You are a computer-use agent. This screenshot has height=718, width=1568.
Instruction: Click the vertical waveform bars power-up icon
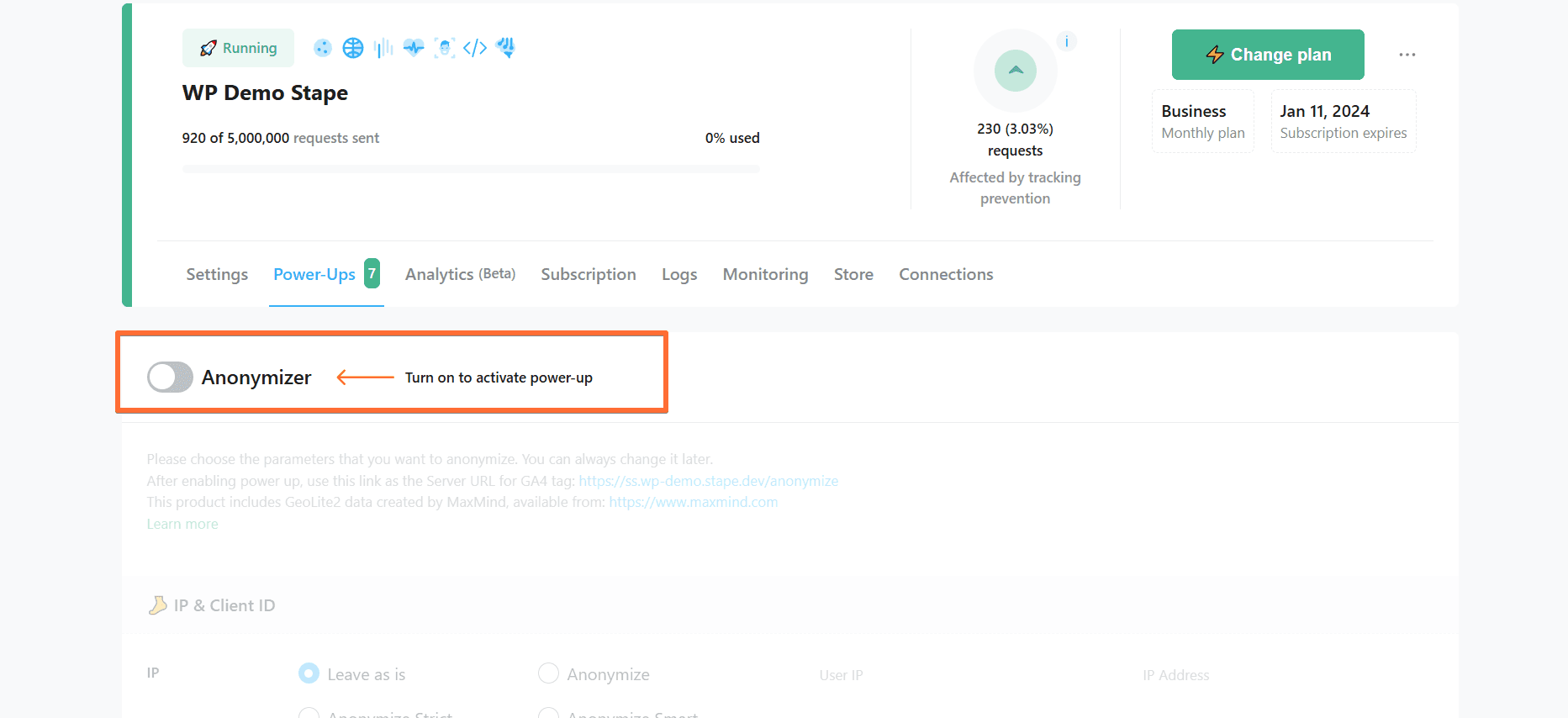click(x=383, y=48)
